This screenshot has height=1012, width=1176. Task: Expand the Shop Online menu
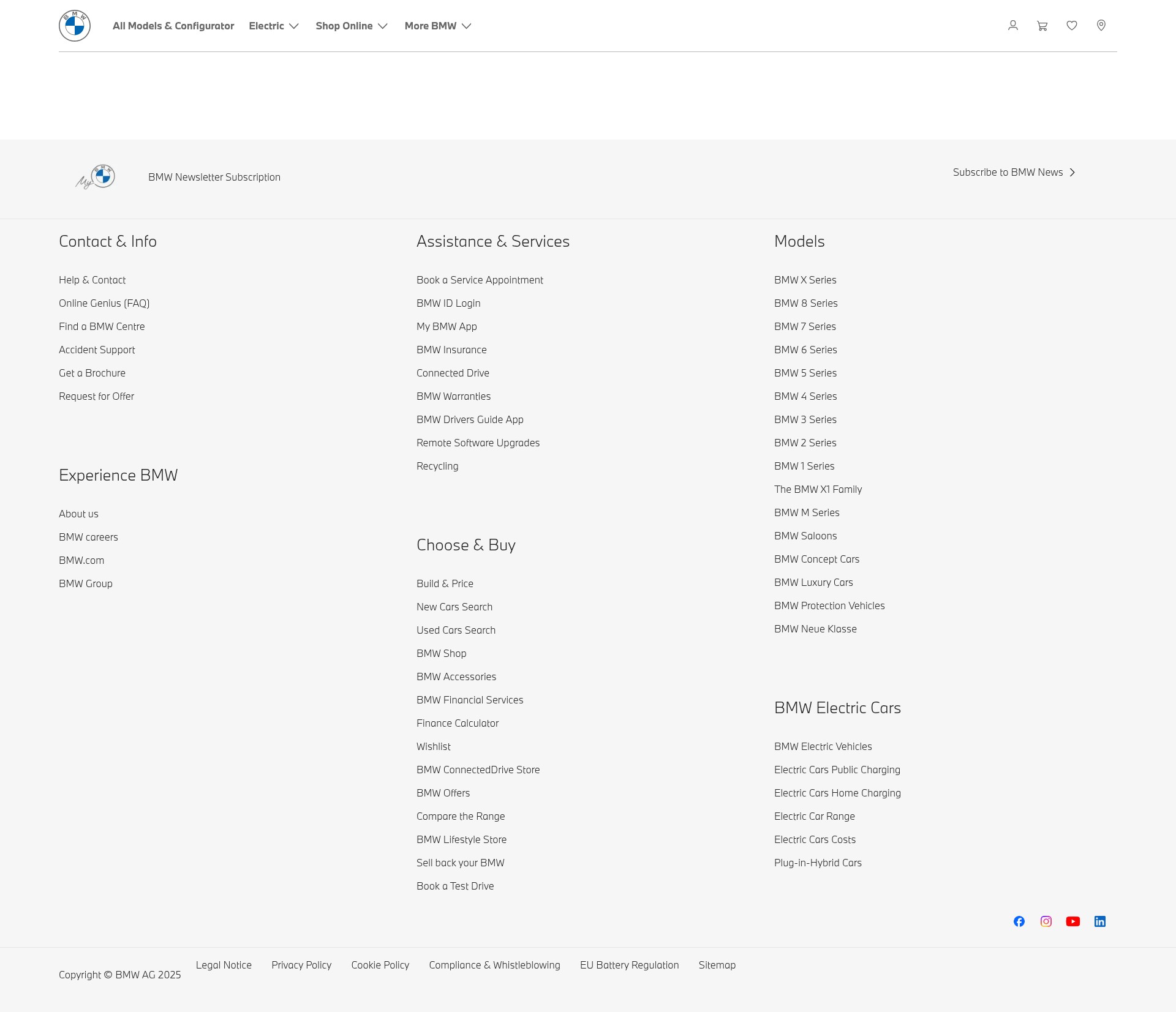(352, 26)
